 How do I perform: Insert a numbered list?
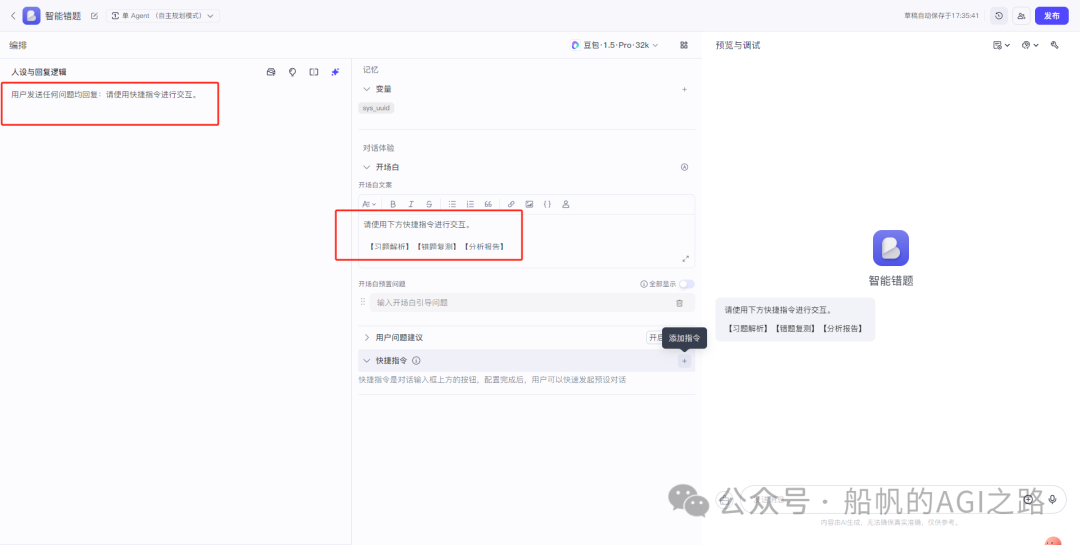[x=470, y=204]
